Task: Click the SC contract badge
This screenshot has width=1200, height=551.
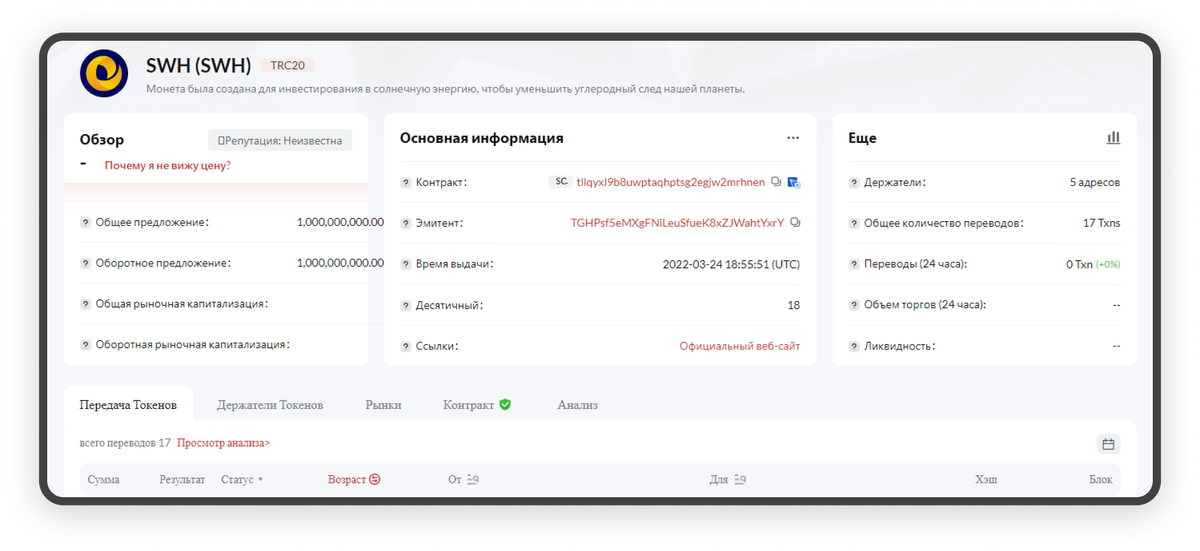Action: point(560,182)
